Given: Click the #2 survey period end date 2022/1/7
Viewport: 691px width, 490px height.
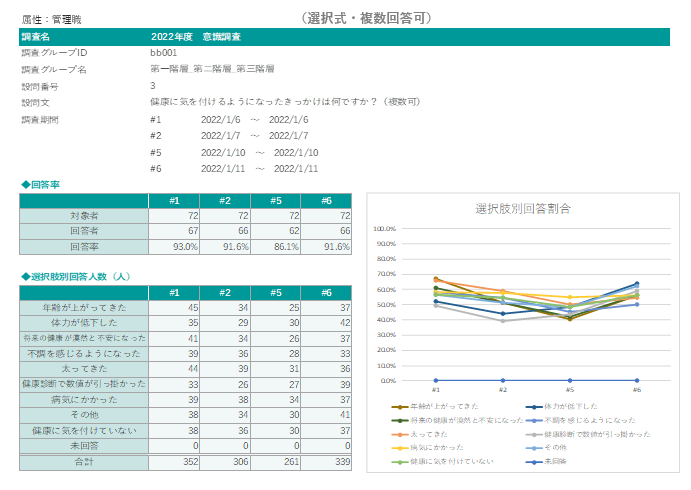Looking at the screenshot, I should tap(289, 136).
